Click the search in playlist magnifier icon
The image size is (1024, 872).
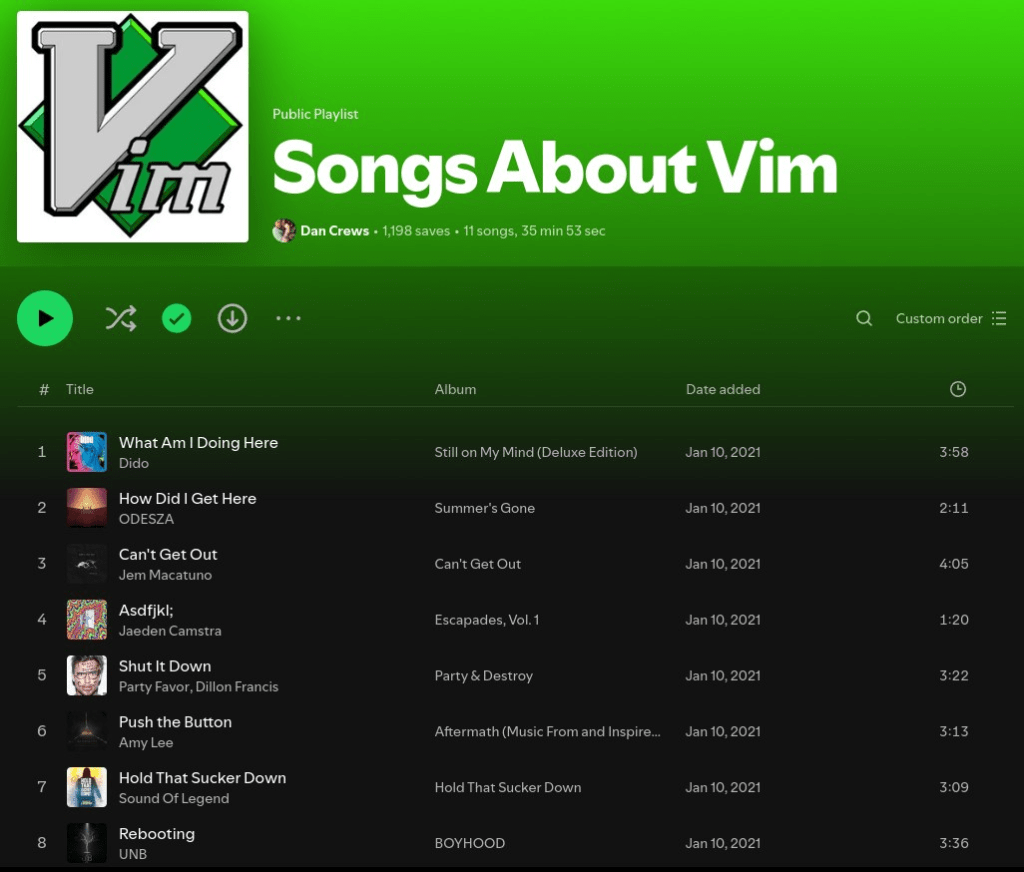(864, 319)
